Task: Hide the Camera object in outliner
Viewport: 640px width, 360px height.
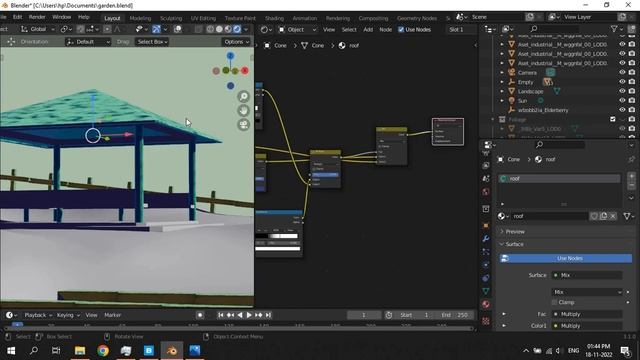Action: point(622,73)
